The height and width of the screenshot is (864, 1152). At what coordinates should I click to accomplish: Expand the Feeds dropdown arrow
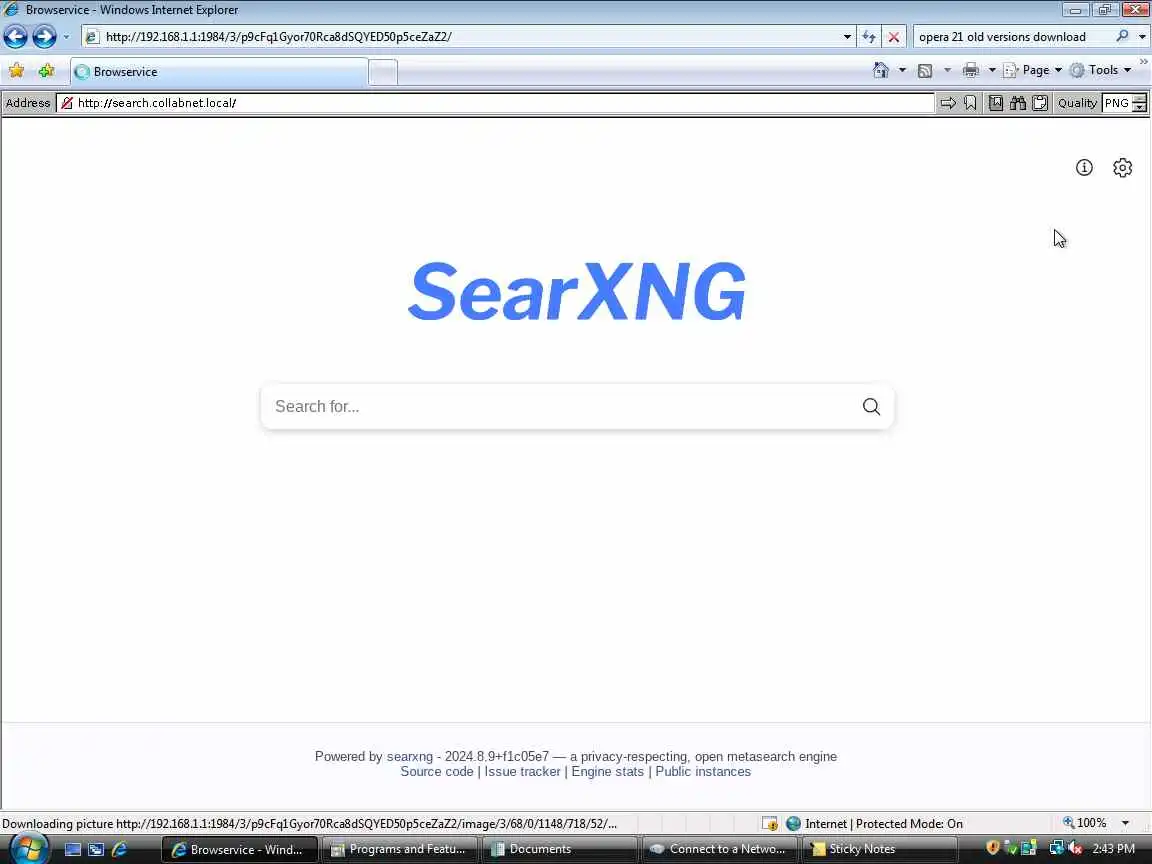(947, 71)
